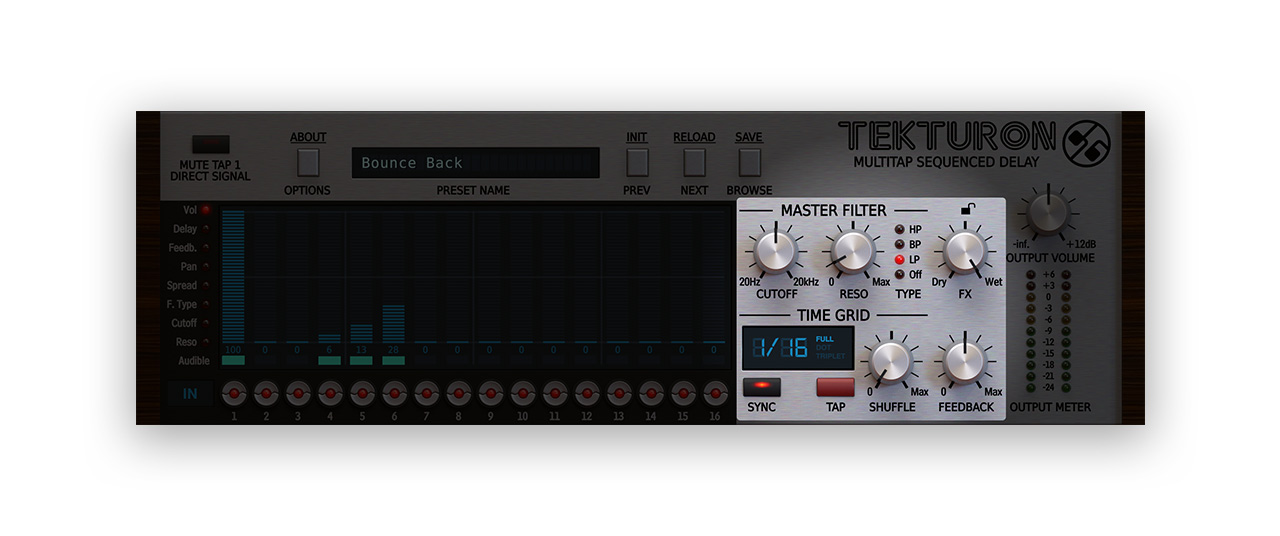This screenshot has height=536, width=1280.
Task: Toggle tap 9 red step button
Action: [x=490, y=393]
